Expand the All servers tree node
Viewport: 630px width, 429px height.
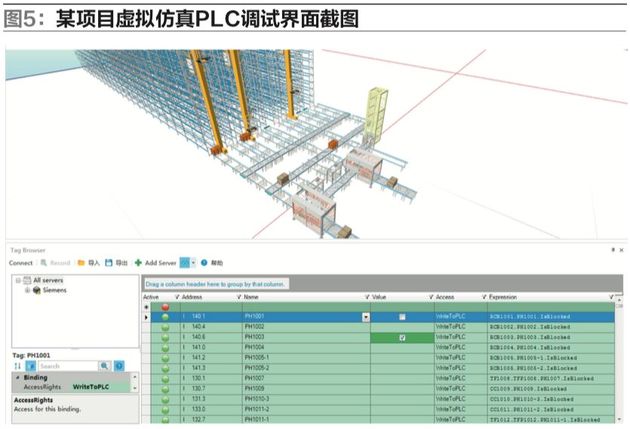(x=19, y=281)
